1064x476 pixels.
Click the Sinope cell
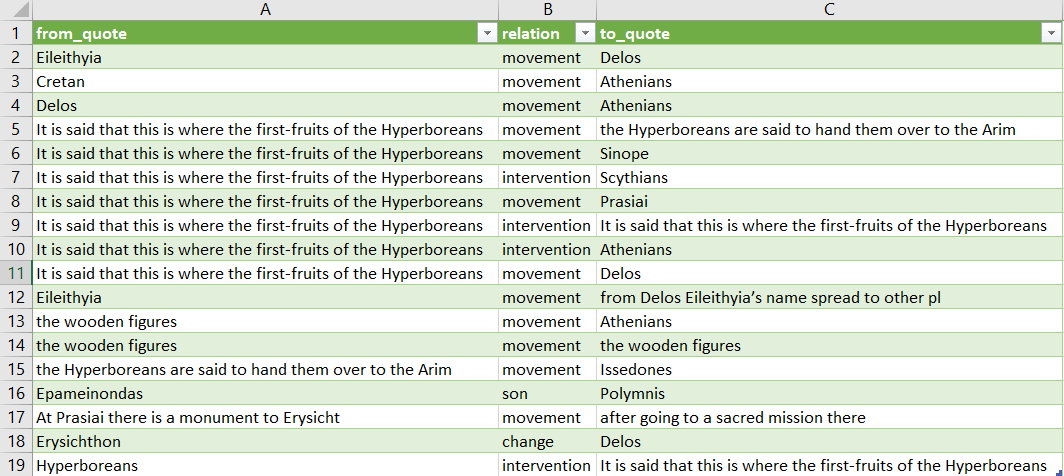[x=624, y=154]
